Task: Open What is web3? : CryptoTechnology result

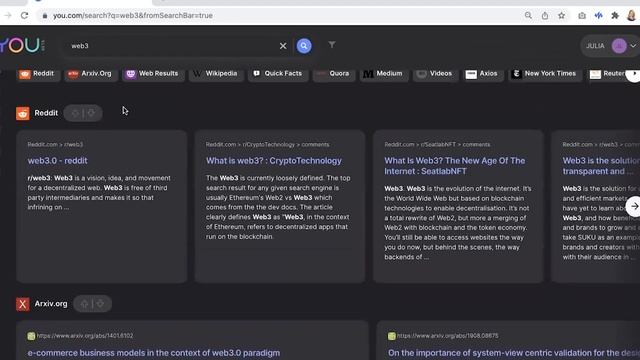Action: [x=273, y=161]
